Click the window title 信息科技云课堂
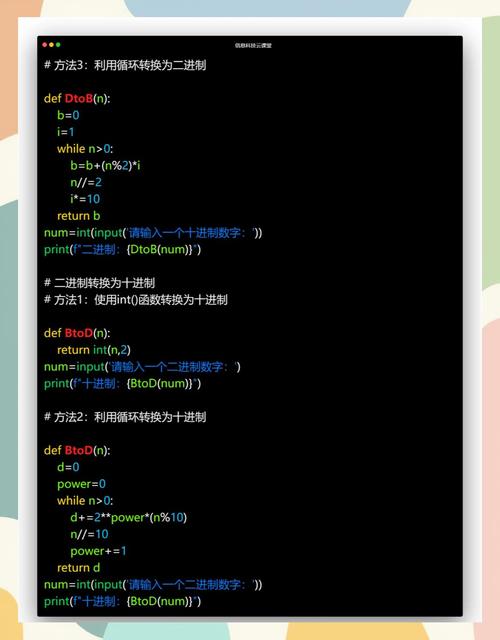The image size is (500, 640). (x=253, y=45)
